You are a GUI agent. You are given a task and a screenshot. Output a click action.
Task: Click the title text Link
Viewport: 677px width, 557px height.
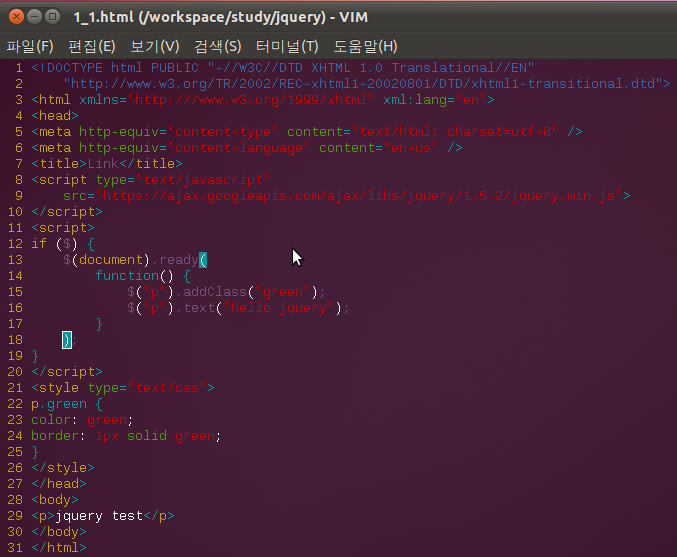pos(103,164)
